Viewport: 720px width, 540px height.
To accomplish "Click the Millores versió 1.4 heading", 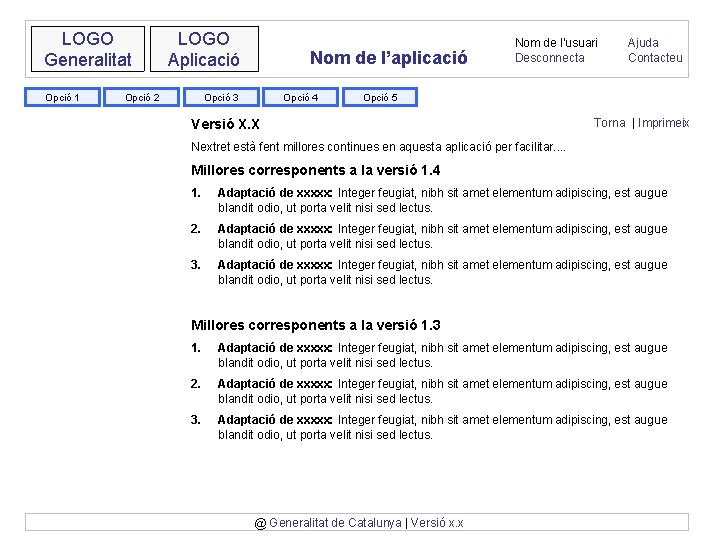I will 315,170.
